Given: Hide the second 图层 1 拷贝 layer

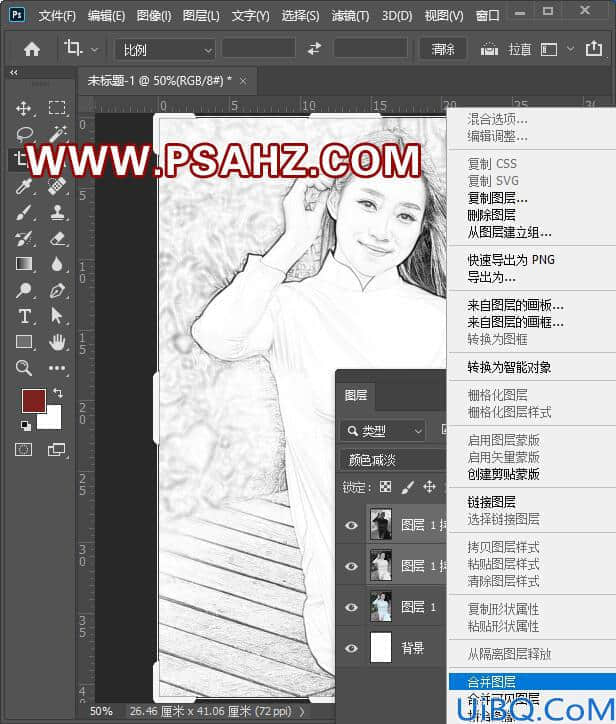Looking at the screenshot, I should click(351, 566).
